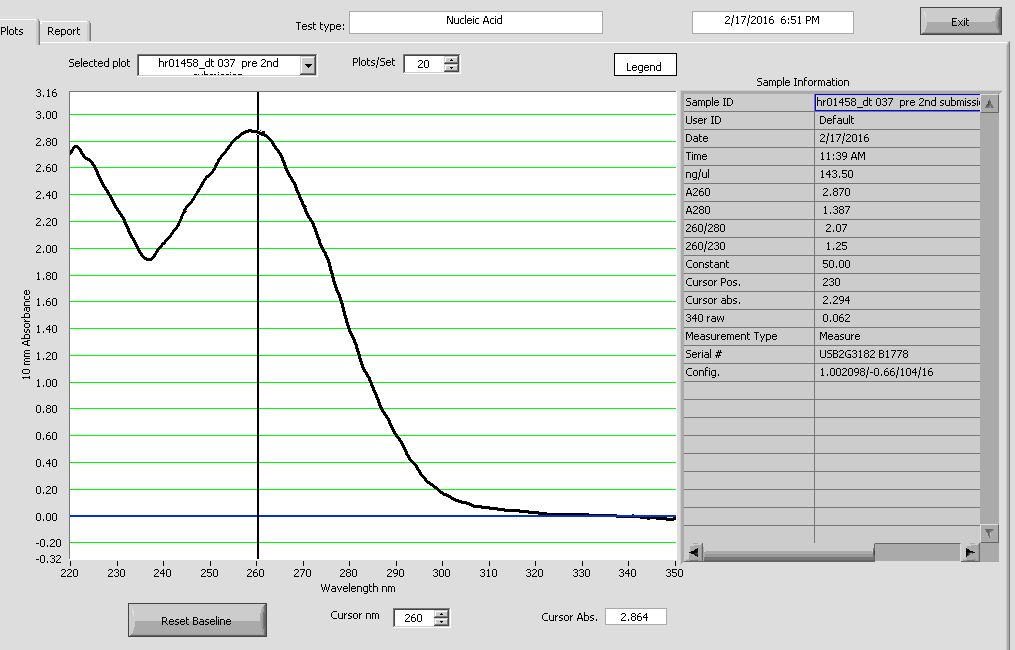Increase Plots/Set value with up arrow
Screen dimensions: 1015x650
pos(451,59)
